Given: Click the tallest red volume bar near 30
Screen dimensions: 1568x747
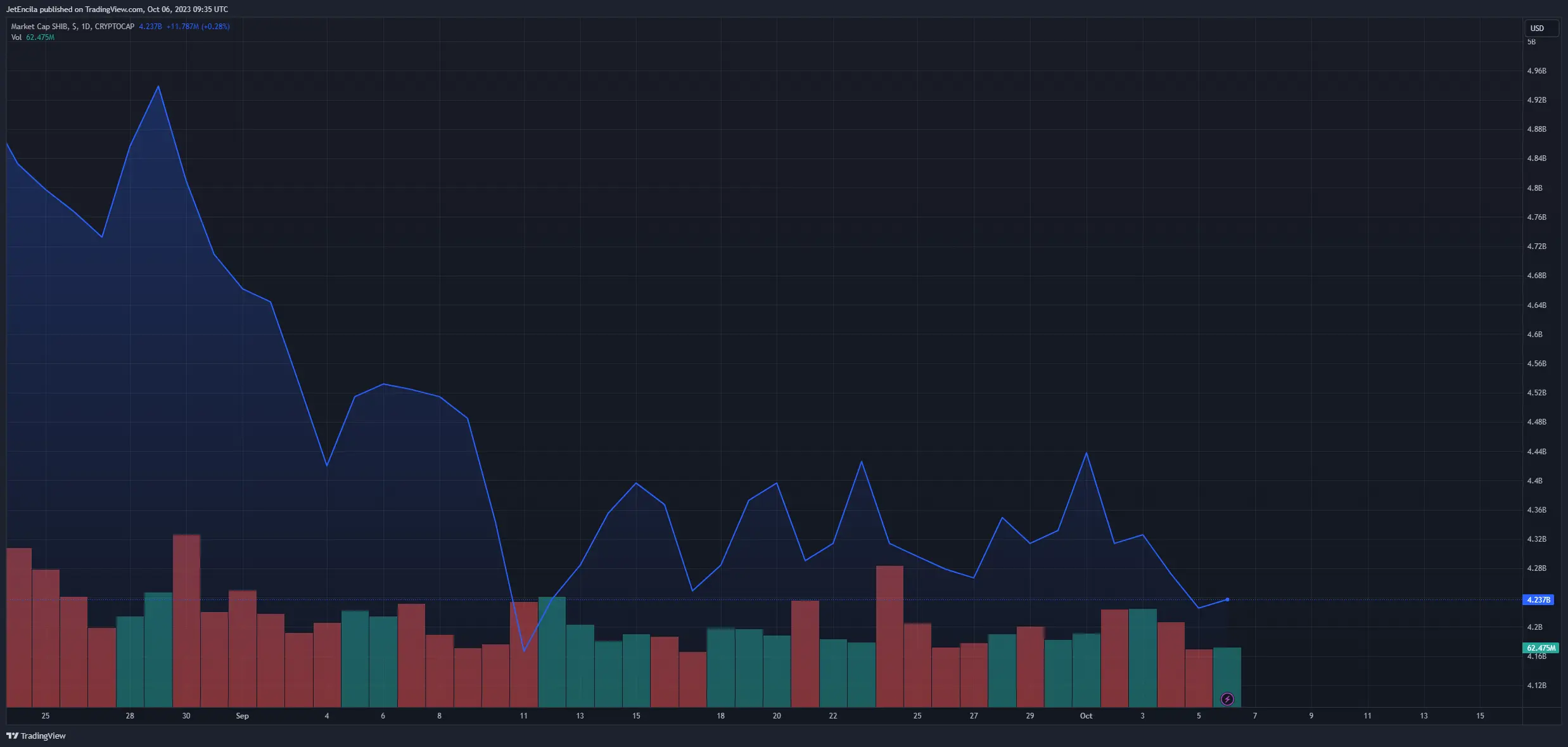Looking at the screenshot, I should (186, 621).
